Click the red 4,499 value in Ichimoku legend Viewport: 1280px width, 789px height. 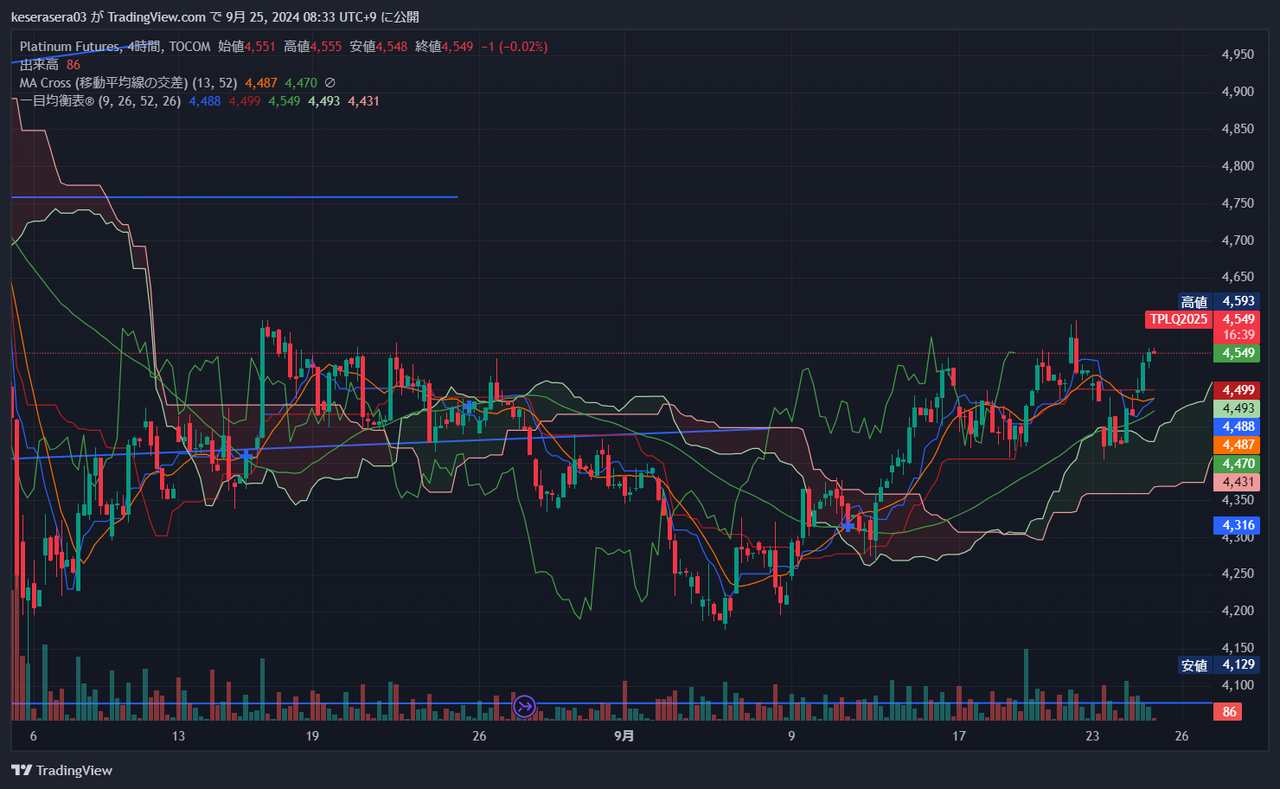245,101
